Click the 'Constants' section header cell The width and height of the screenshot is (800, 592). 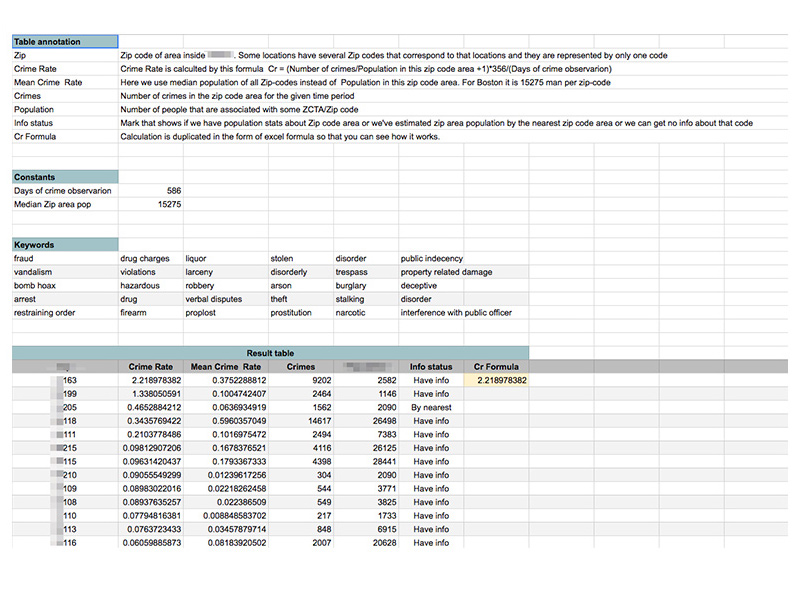point(64,177)
